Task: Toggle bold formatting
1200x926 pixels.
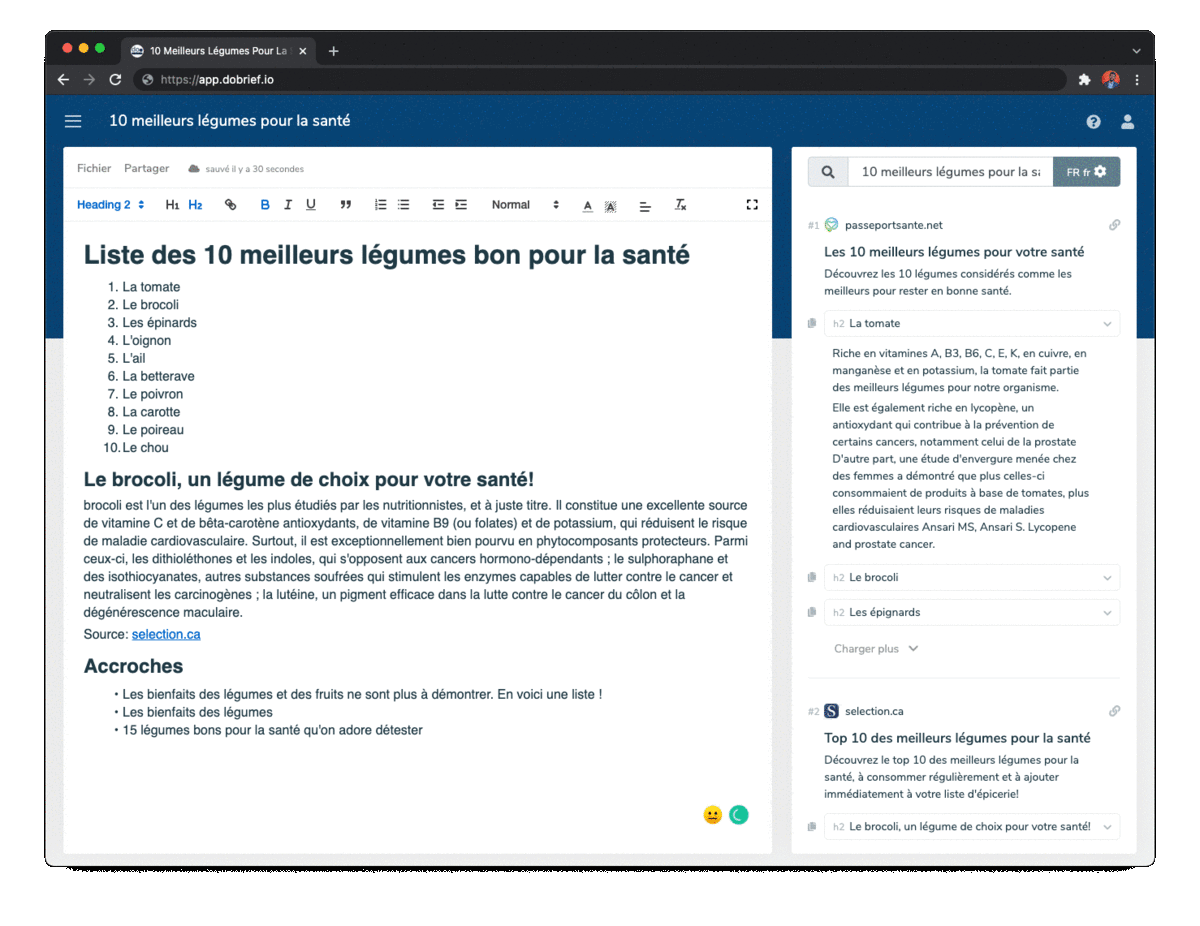Action: pos(265,205)
